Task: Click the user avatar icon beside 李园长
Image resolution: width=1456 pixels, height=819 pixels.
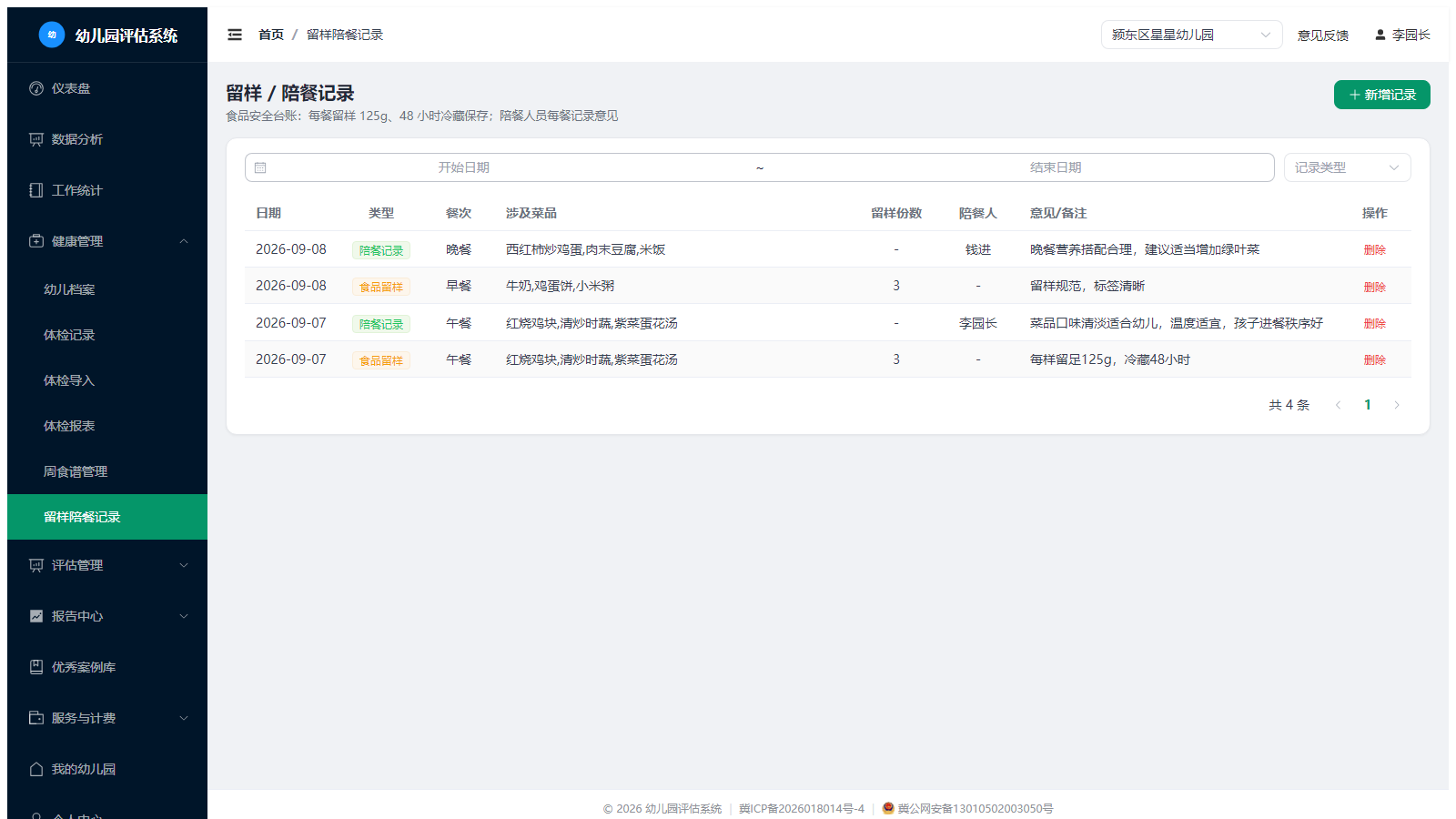Action: tap(1380, 35)
